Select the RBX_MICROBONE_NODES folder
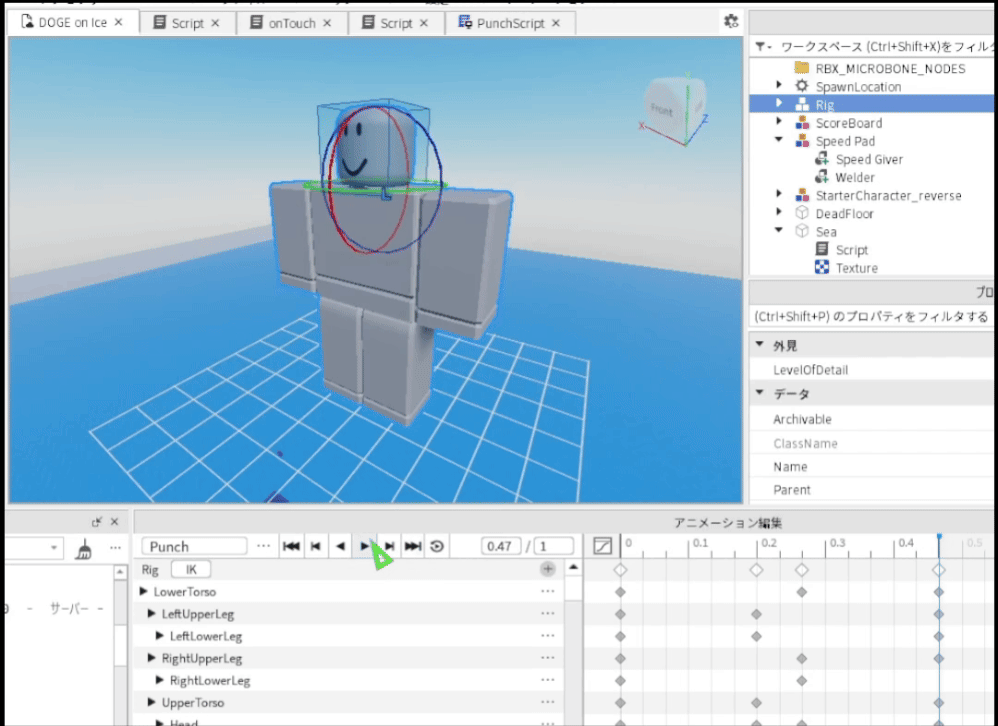This screenshot has width=998, height=726. point(890,68)
